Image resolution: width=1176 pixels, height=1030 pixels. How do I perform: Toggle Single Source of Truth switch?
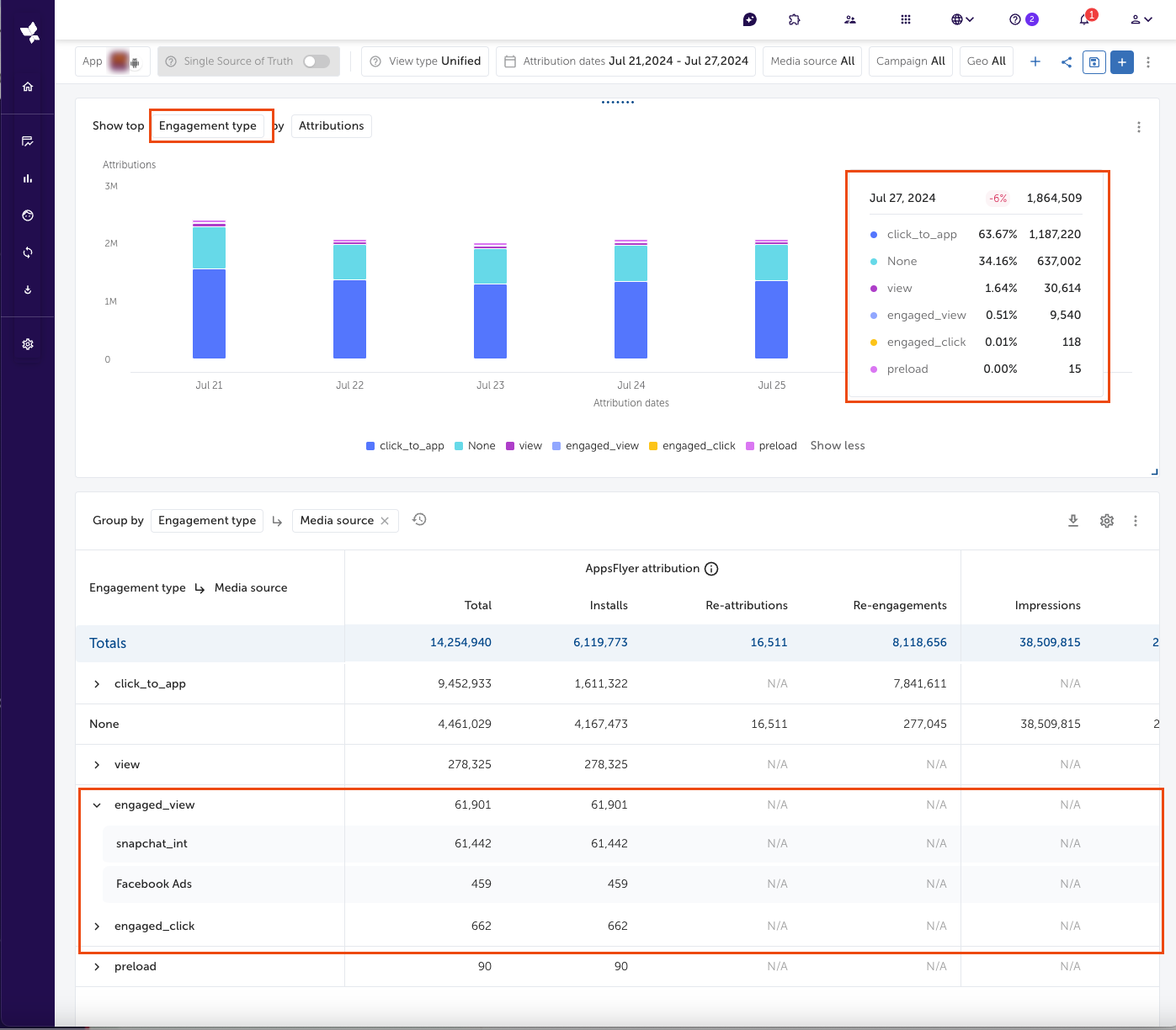click(x=317, y=61)
